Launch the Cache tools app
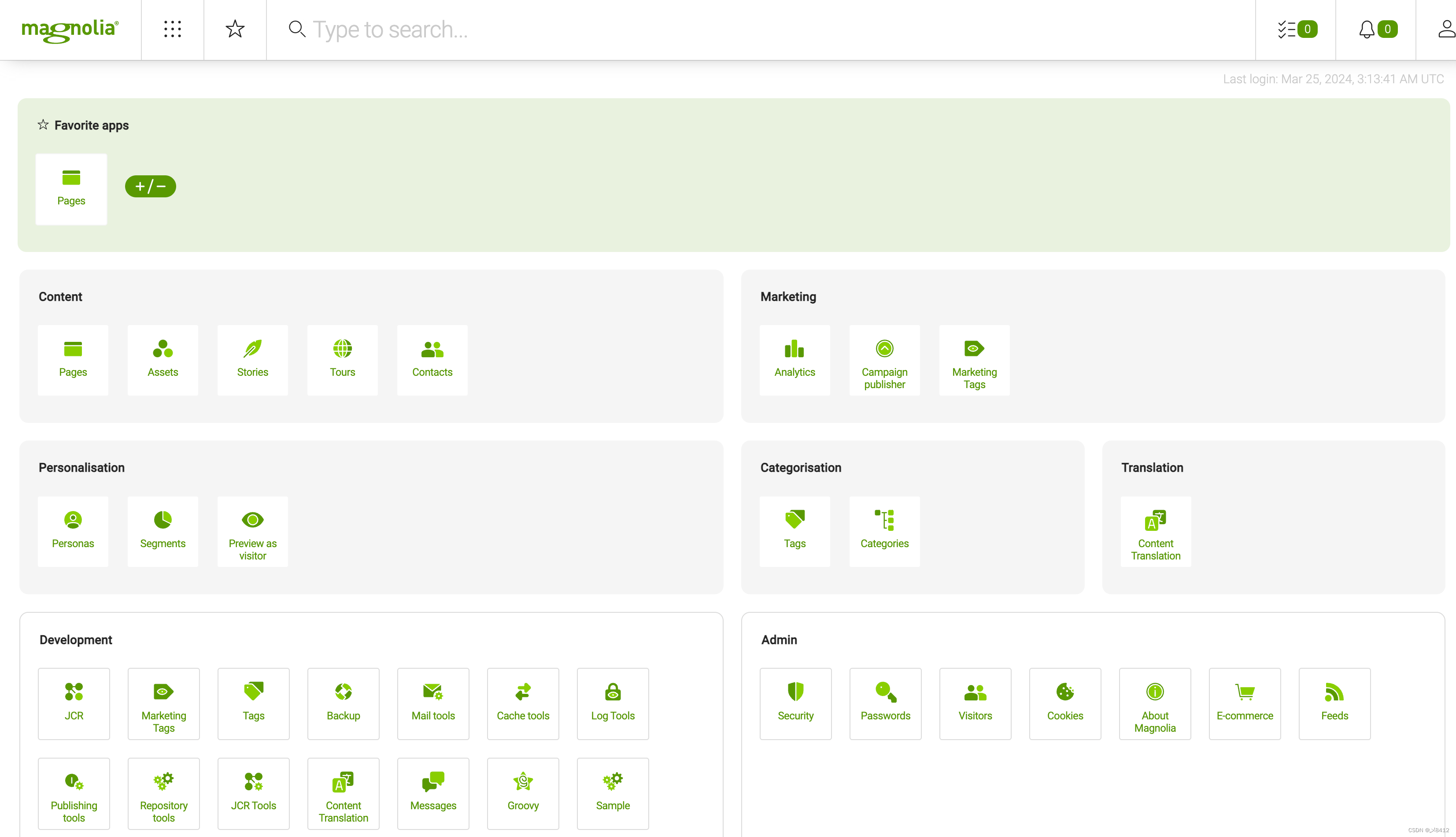 click(x=523, y=703)
